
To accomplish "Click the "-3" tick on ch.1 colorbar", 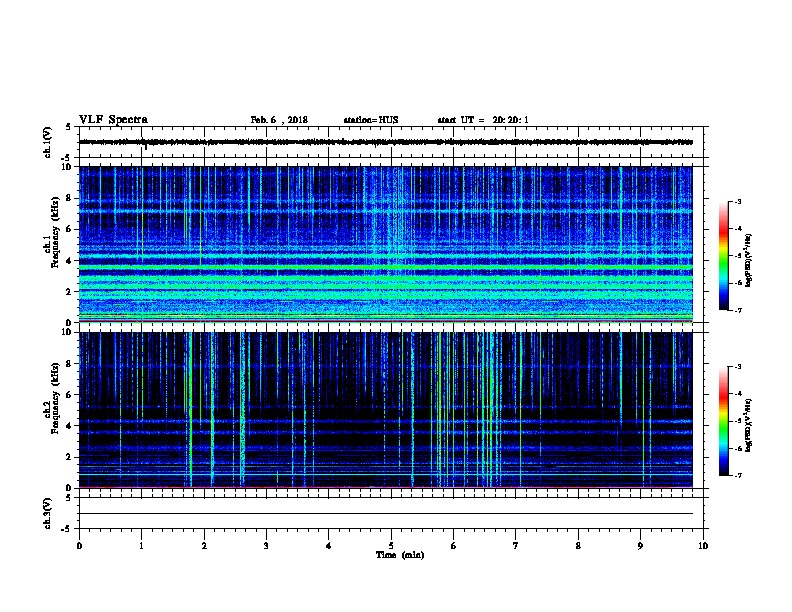I will pos(737,202).
